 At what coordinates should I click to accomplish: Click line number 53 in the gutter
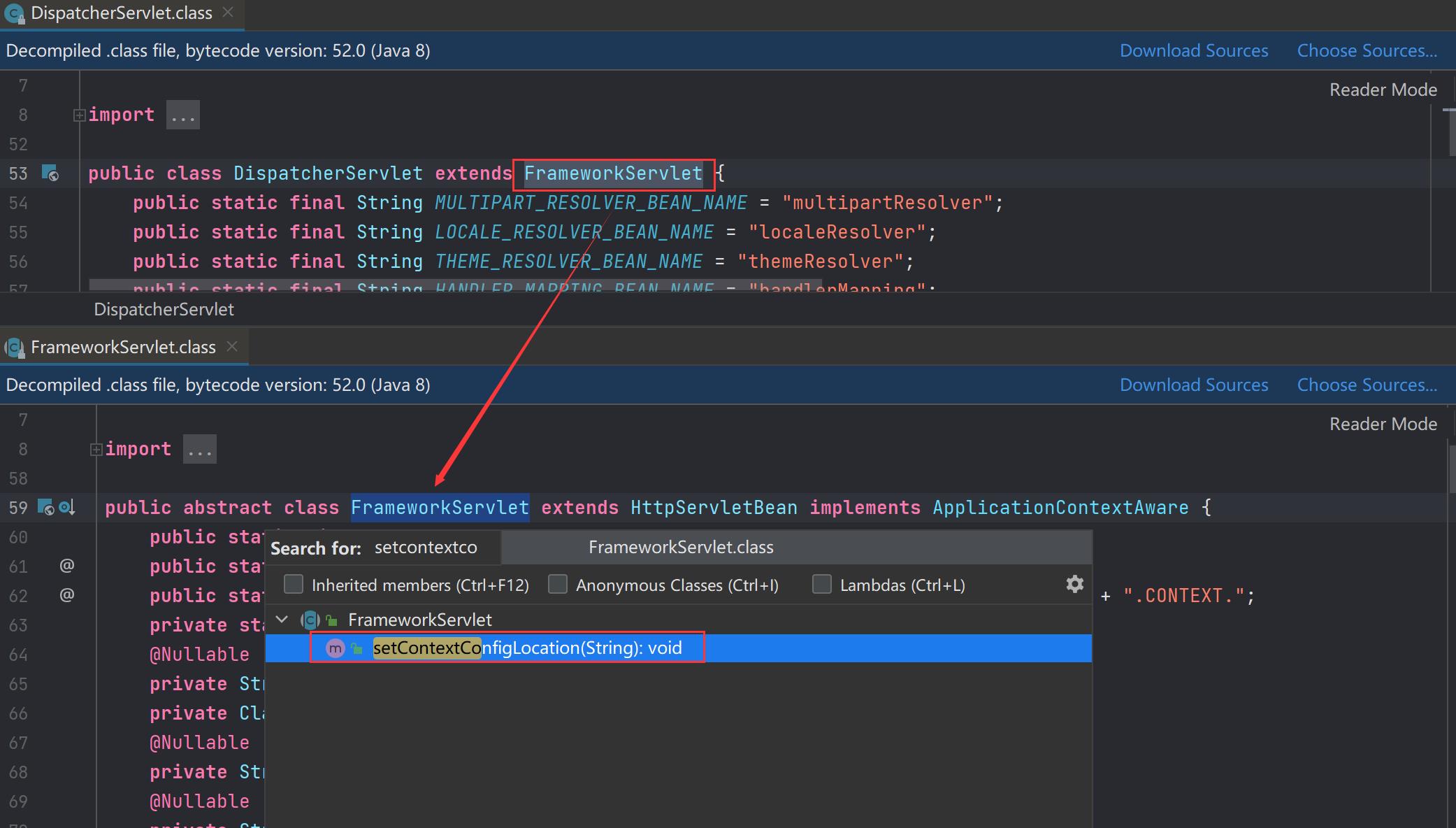(x=18, y=173)
